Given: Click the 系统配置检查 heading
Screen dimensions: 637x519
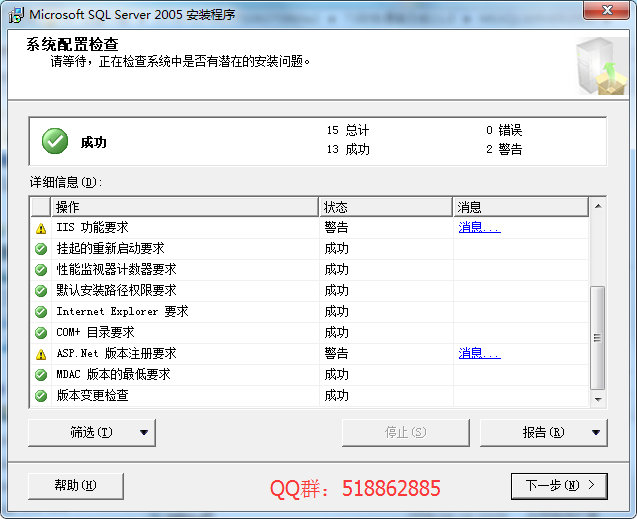Looking at the screenshot, I should (x=72, y=44).
